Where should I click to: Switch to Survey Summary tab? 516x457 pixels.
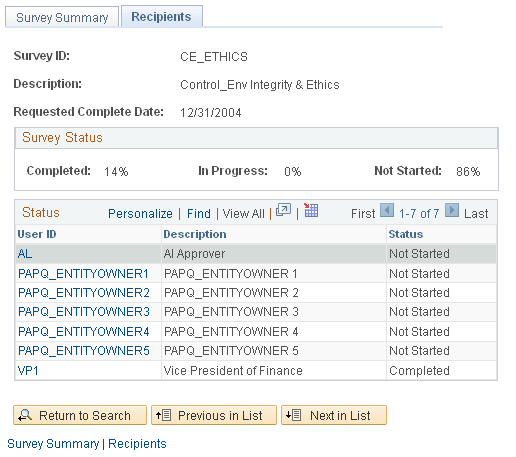(x=62, y=17)
